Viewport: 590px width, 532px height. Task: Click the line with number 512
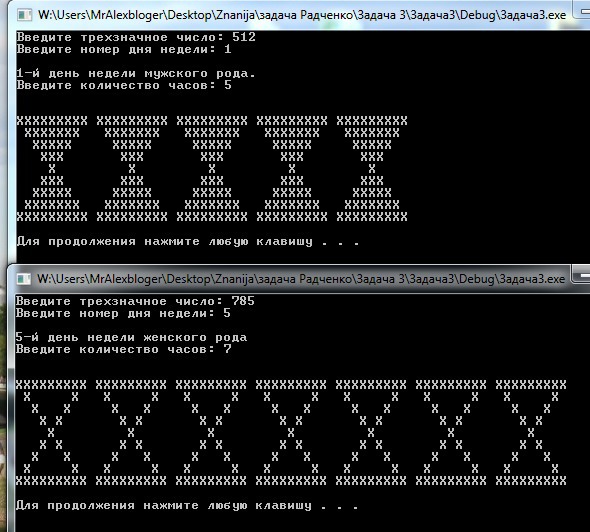point(136,37)
